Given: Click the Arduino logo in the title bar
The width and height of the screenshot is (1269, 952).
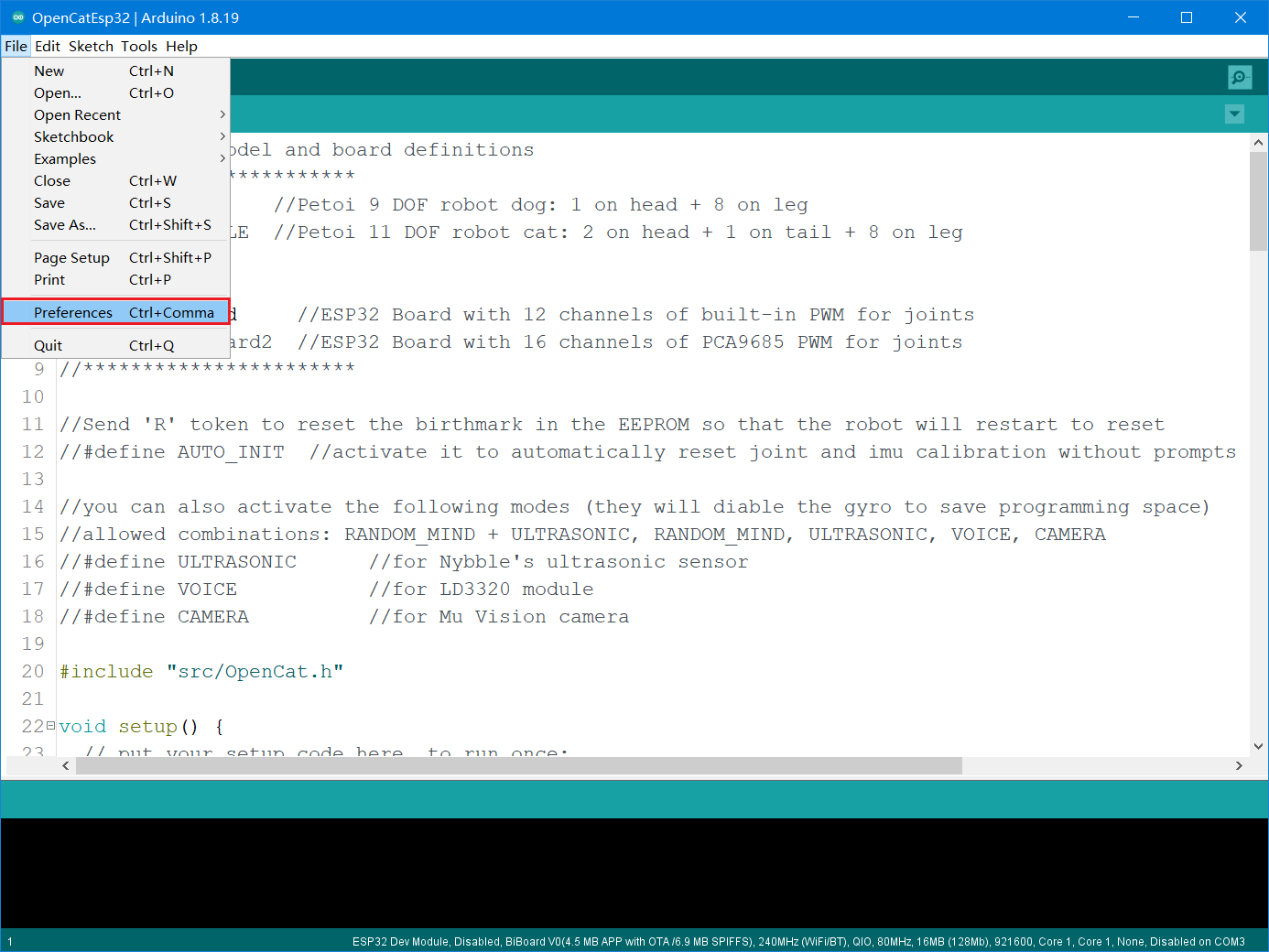Looking at the screenshot, I should click(17, 17).
